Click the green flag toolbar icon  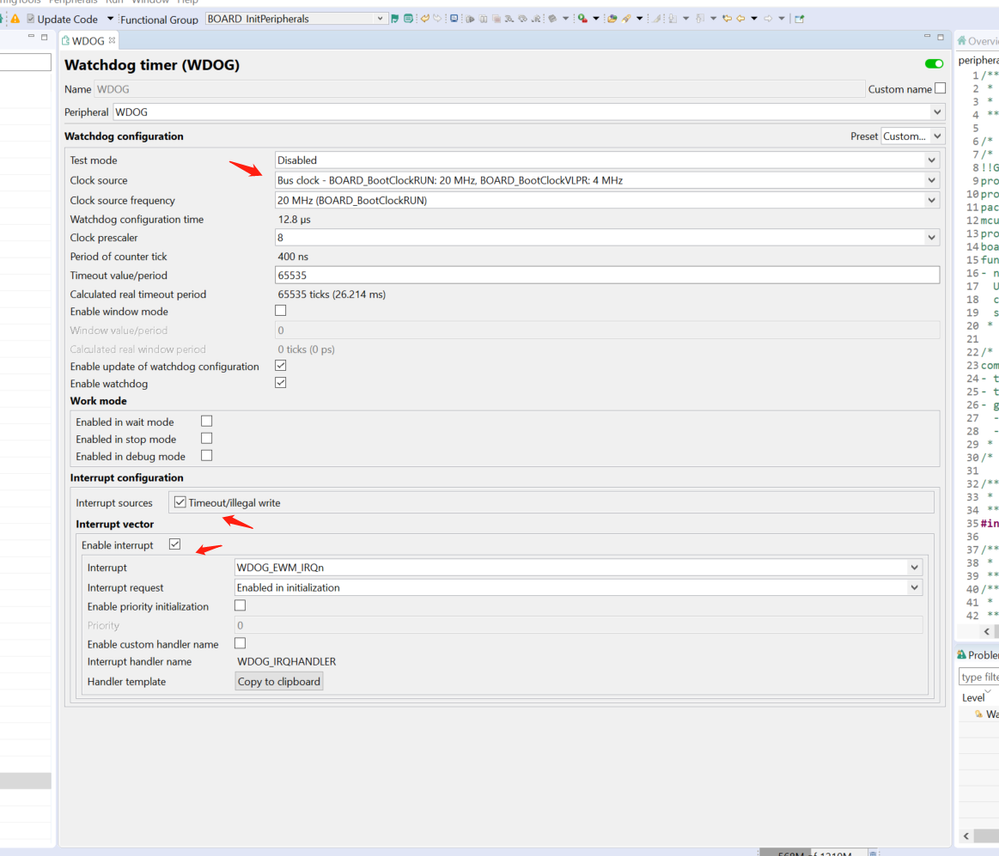coord(395,18)
